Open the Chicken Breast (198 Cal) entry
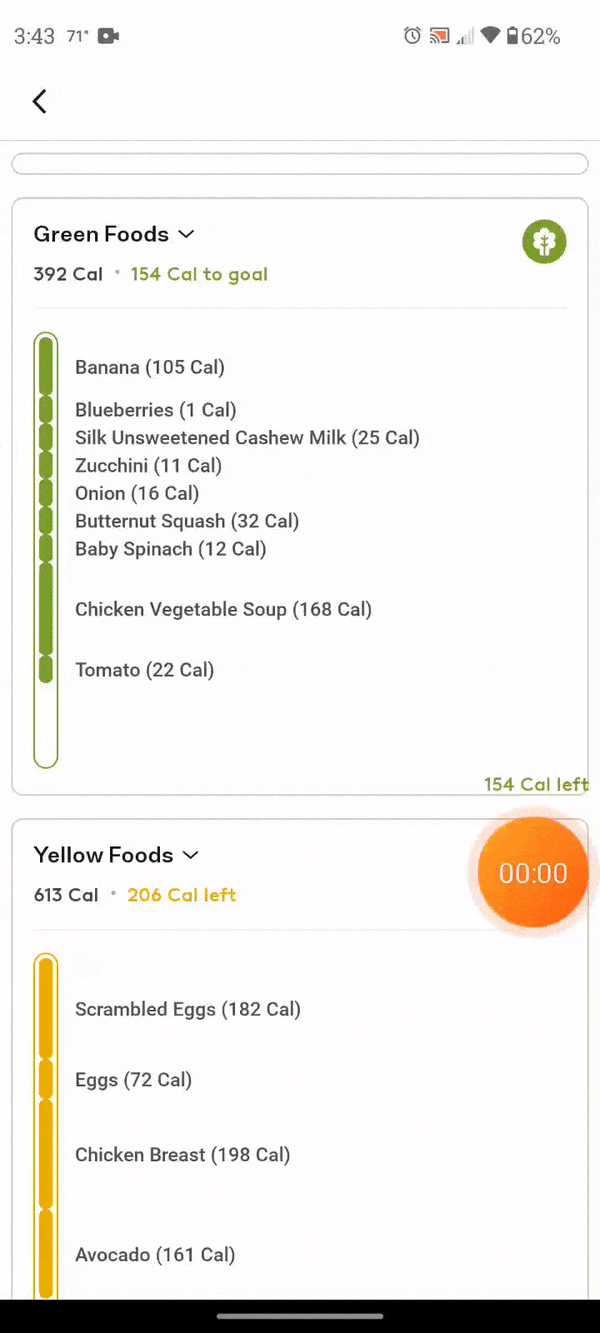 (183, 1154)
